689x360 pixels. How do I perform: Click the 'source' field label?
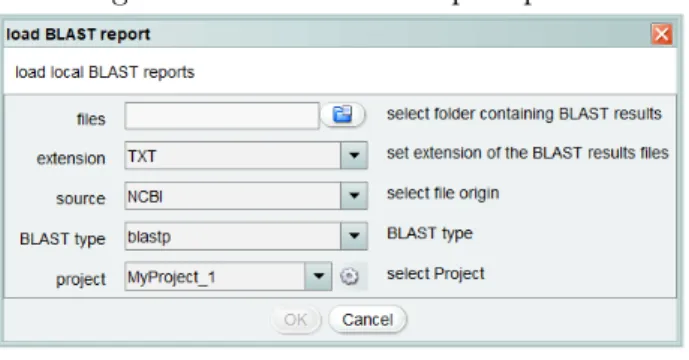coord(81,199)
